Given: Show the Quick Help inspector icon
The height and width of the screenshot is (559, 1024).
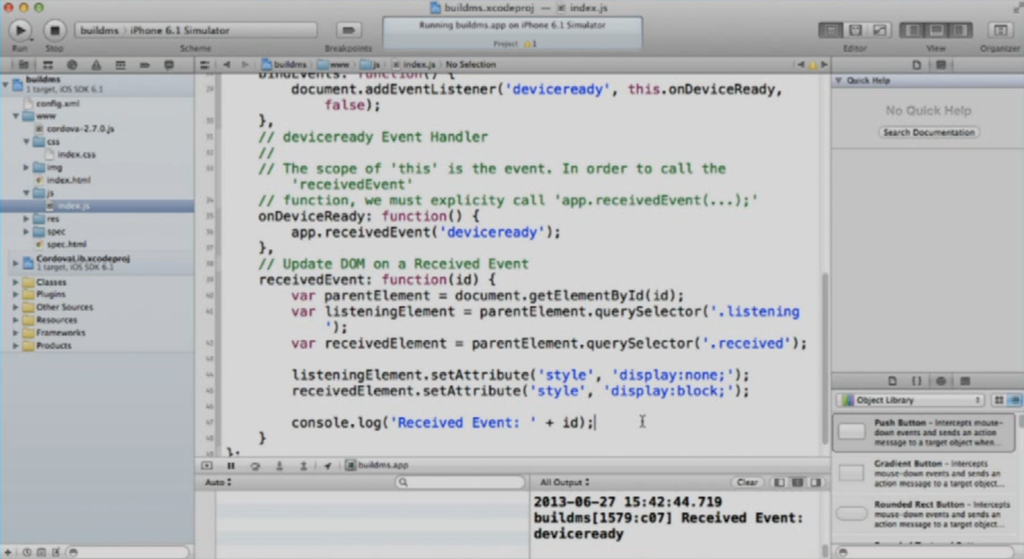Looking at the screenshot, I should coord(941,65).
